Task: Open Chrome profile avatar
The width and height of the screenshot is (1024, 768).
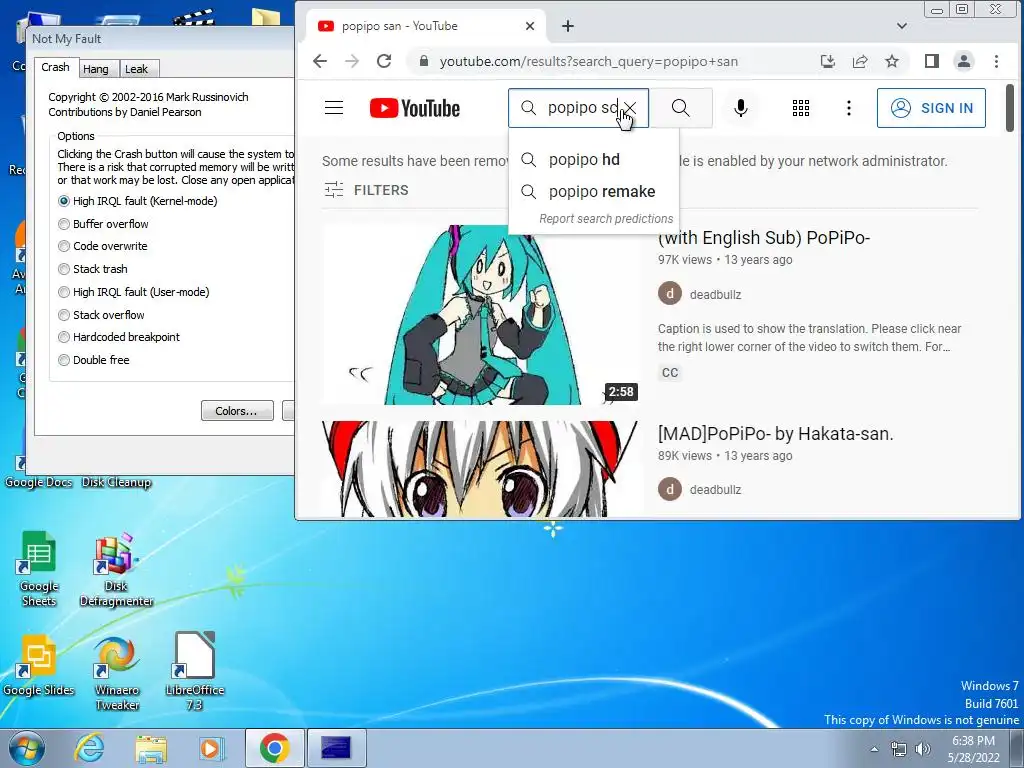Action: point(963,61)
